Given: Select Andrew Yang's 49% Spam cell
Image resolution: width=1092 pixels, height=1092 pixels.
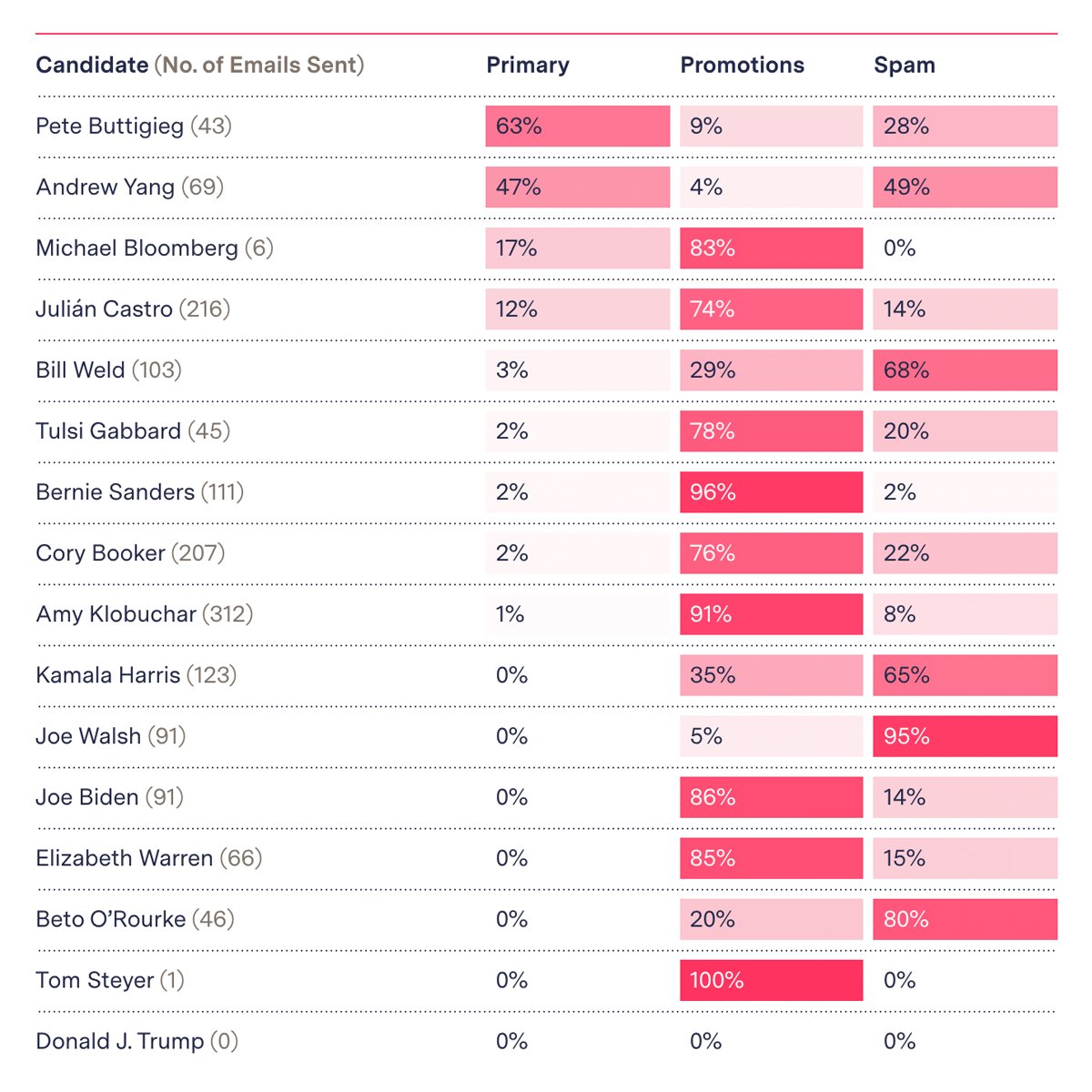Looking at the screenshot, I should [966, 187].
